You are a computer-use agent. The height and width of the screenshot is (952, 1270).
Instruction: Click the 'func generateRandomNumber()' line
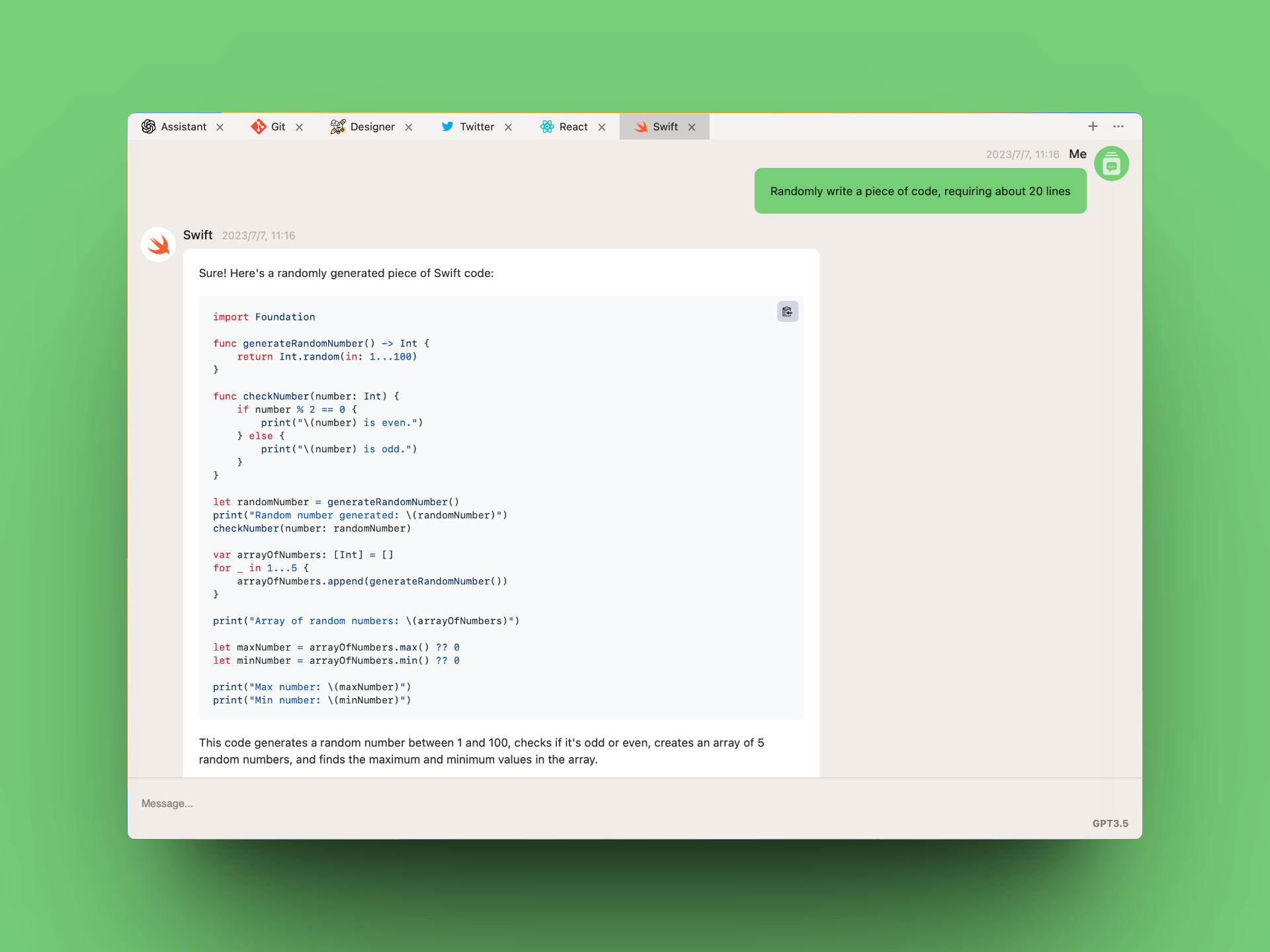(321, 344)
